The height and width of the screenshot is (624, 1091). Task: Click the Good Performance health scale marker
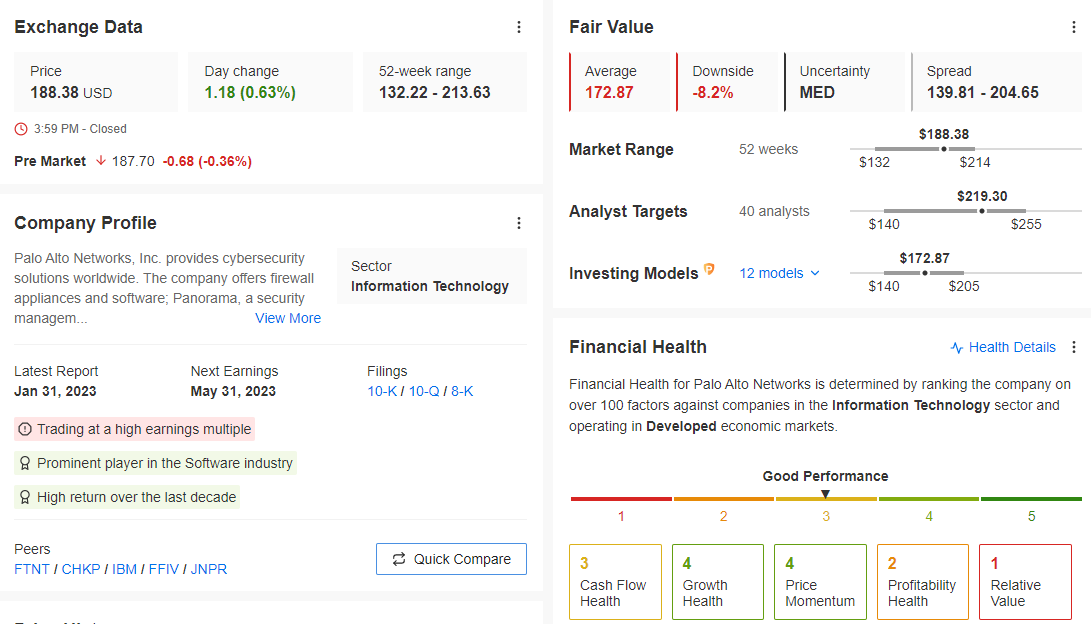pos(825,494)
